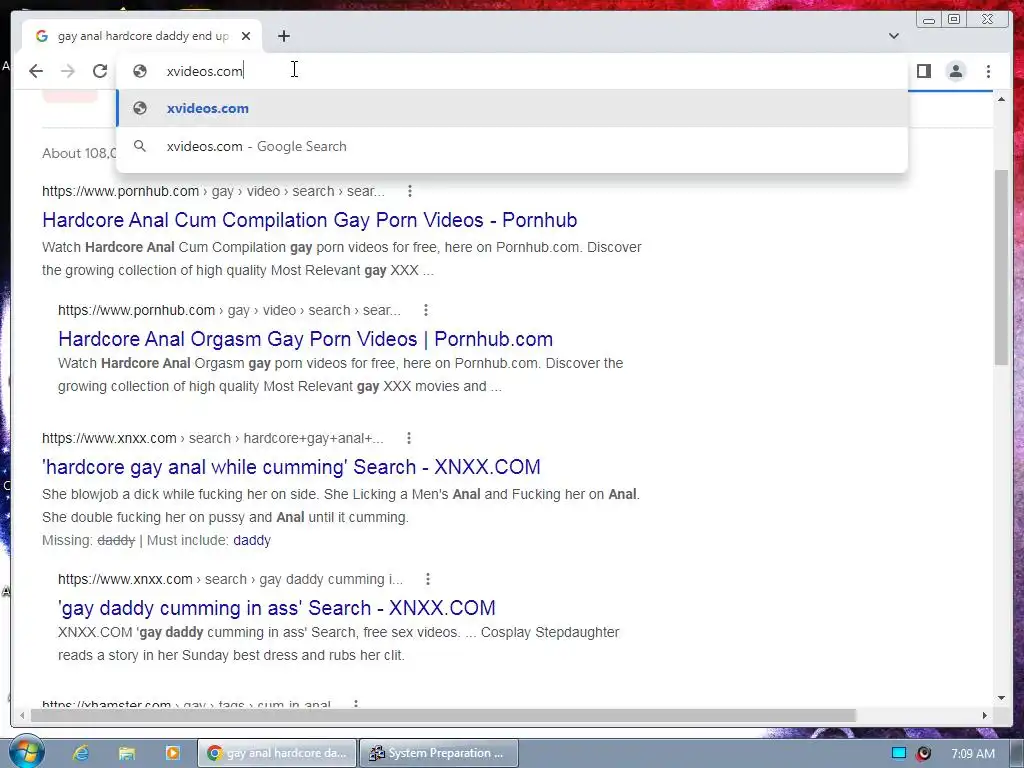Click the vertical scrollbar thumb

1001,267
